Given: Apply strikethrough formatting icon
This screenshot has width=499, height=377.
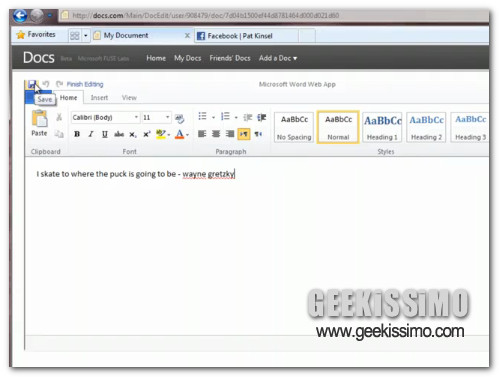Looking at the screenshot, I should 119,134.
